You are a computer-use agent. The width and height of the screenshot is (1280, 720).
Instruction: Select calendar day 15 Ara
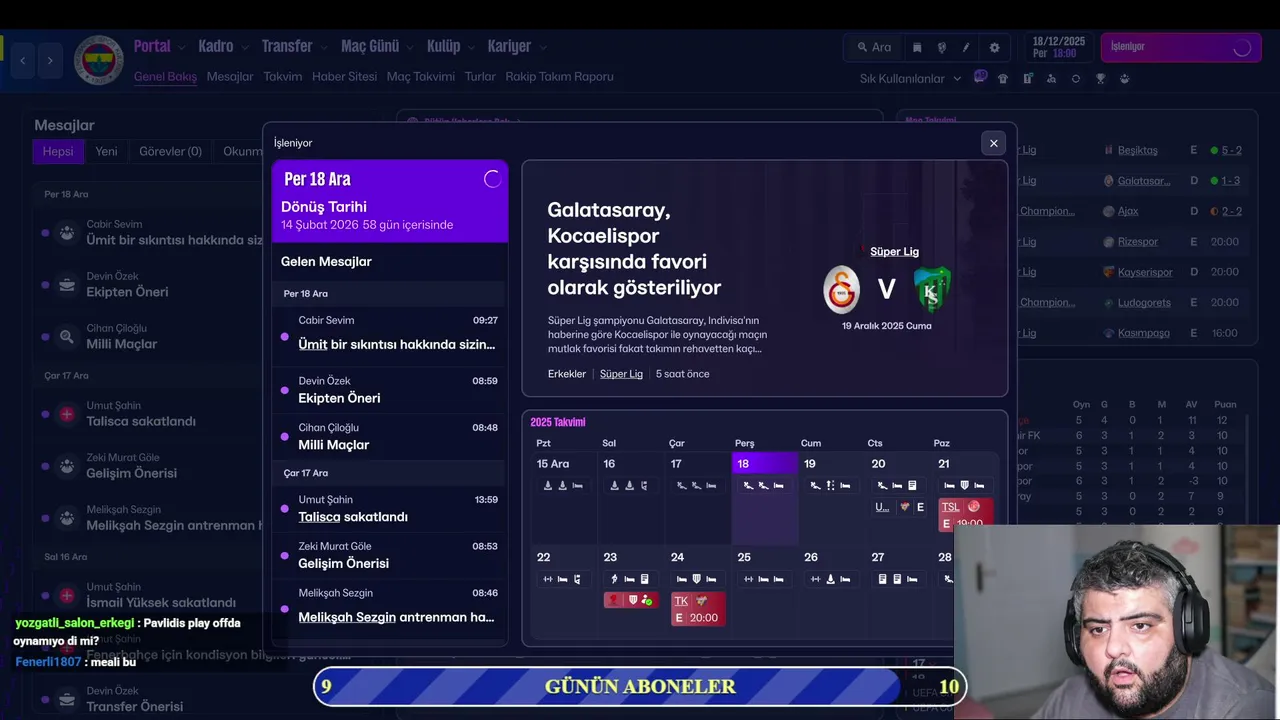(563, 498)
